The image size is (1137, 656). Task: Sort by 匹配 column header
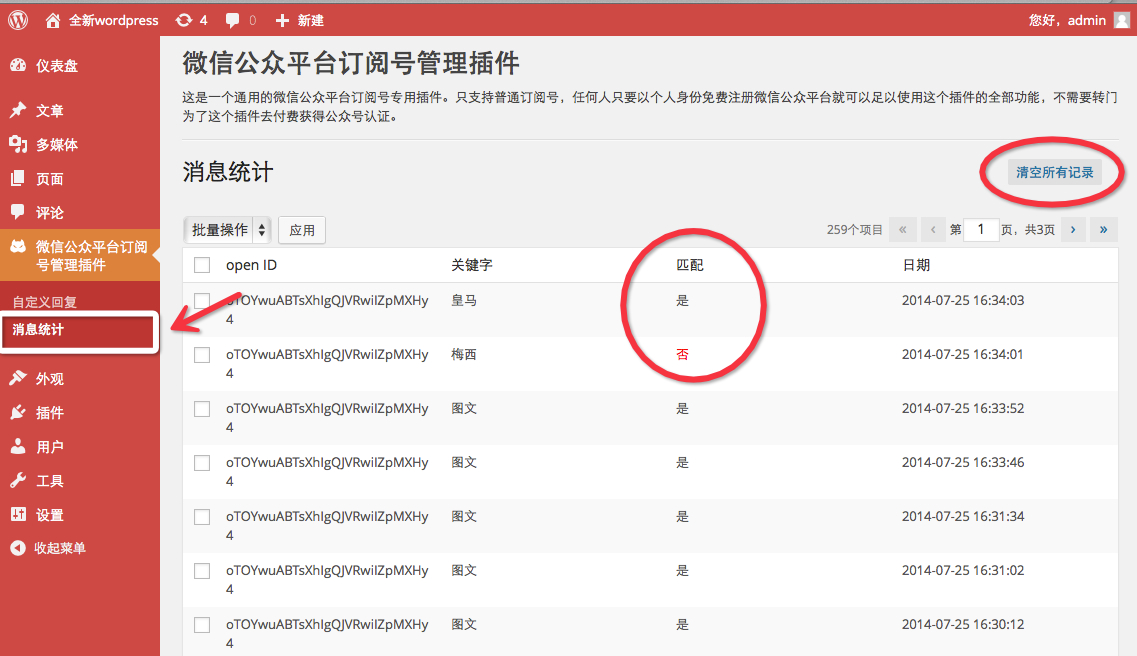click(x=690, y=265)
